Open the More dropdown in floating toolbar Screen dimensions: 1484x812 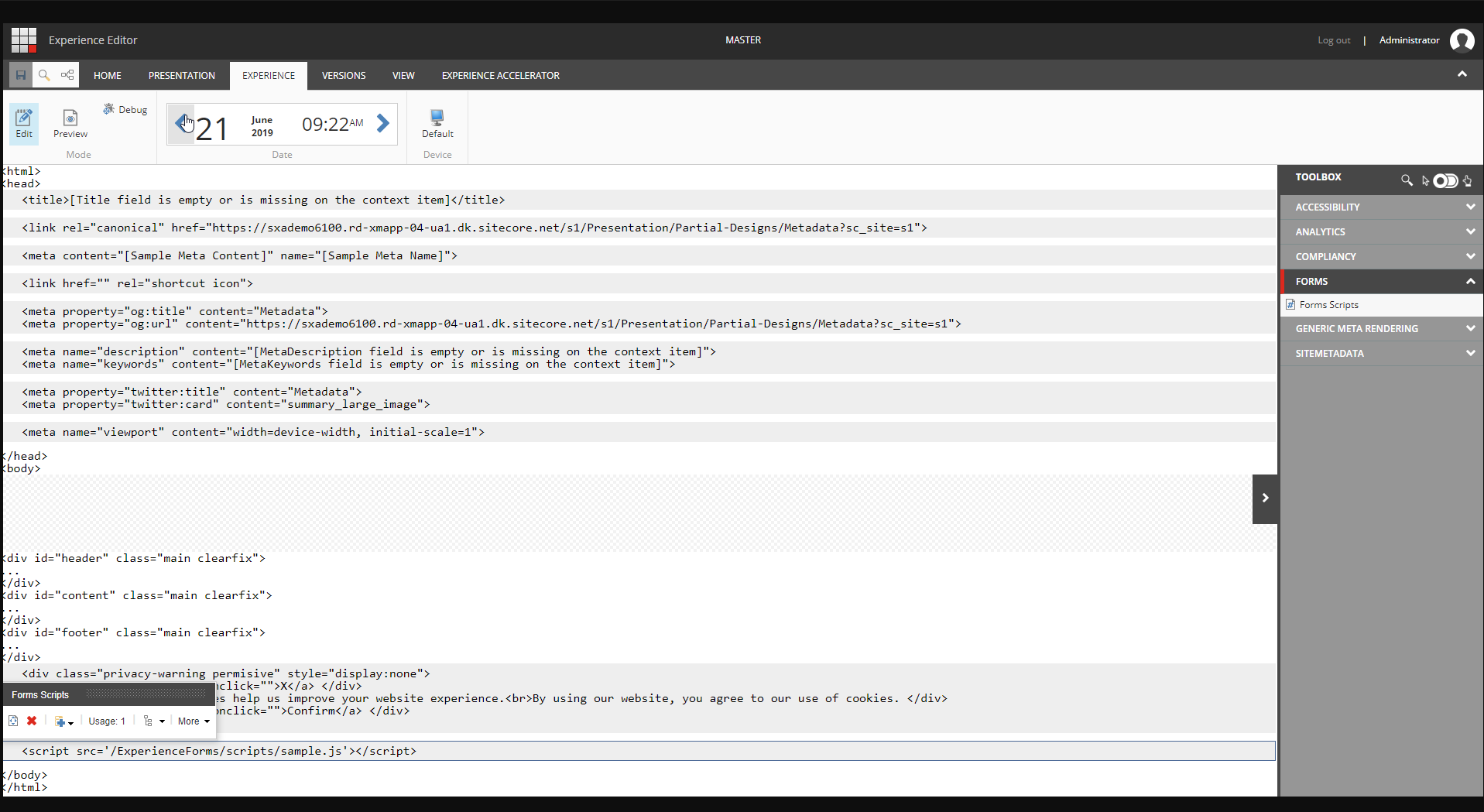point(194,721)
